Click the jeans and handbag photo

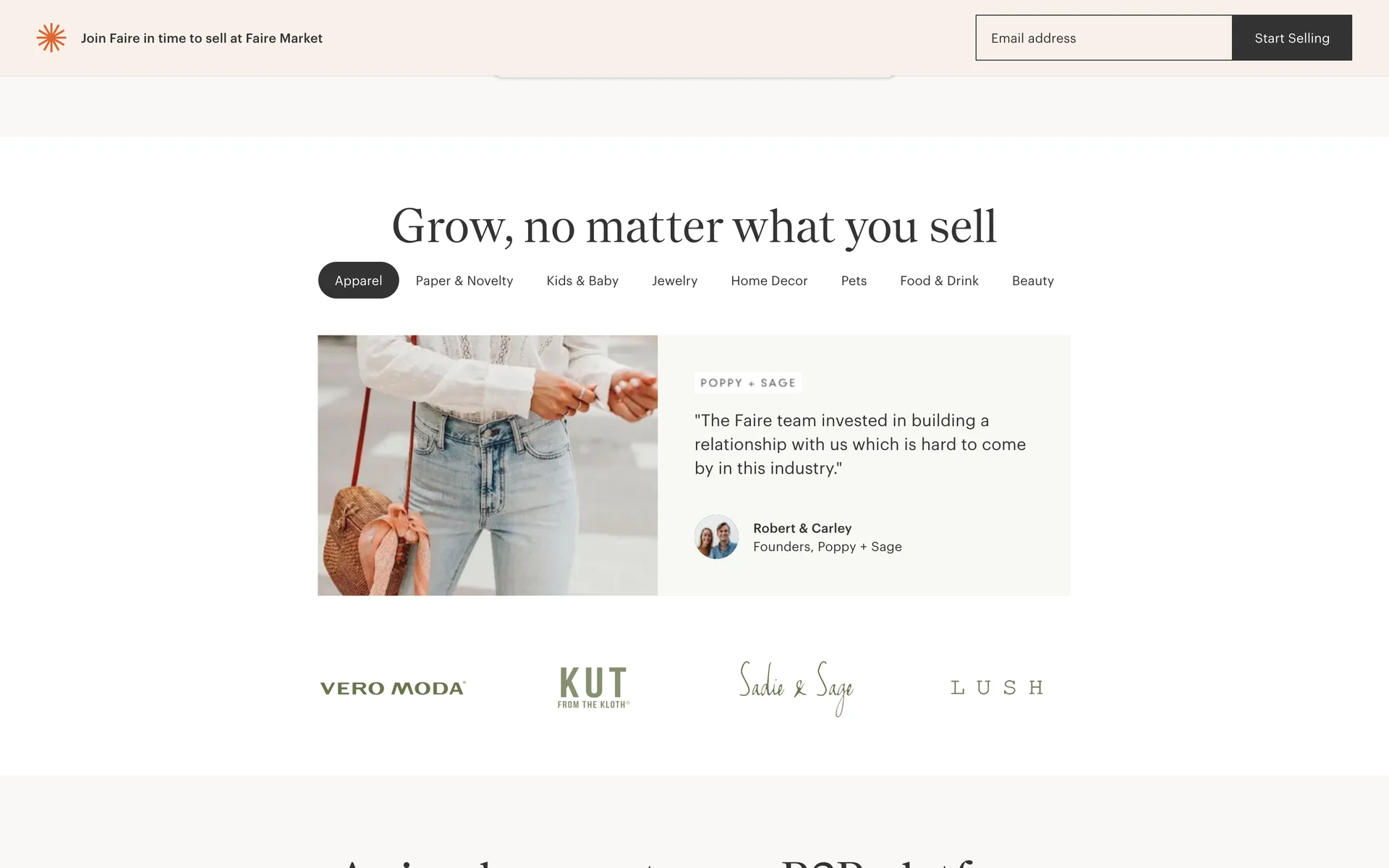[488, 465]
